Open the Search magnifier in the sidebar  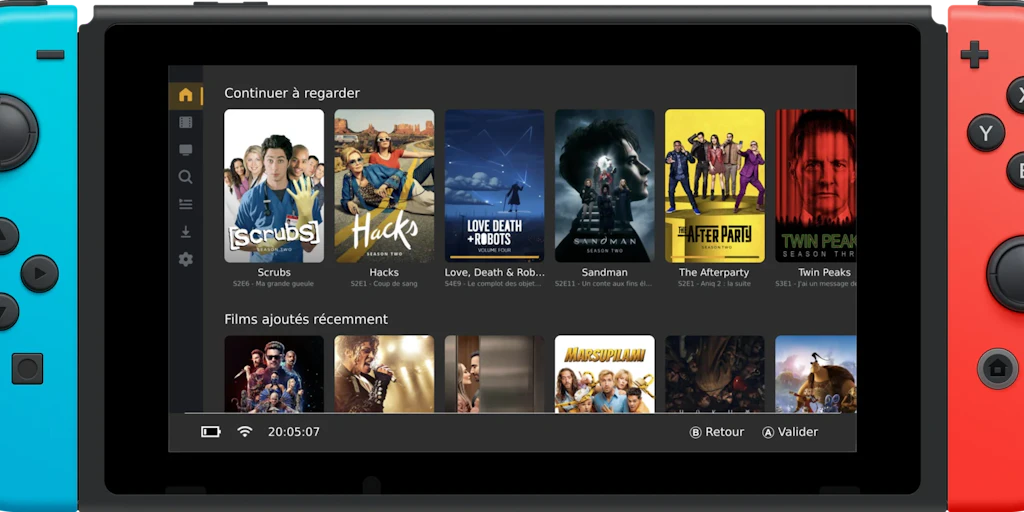[185, 177]
